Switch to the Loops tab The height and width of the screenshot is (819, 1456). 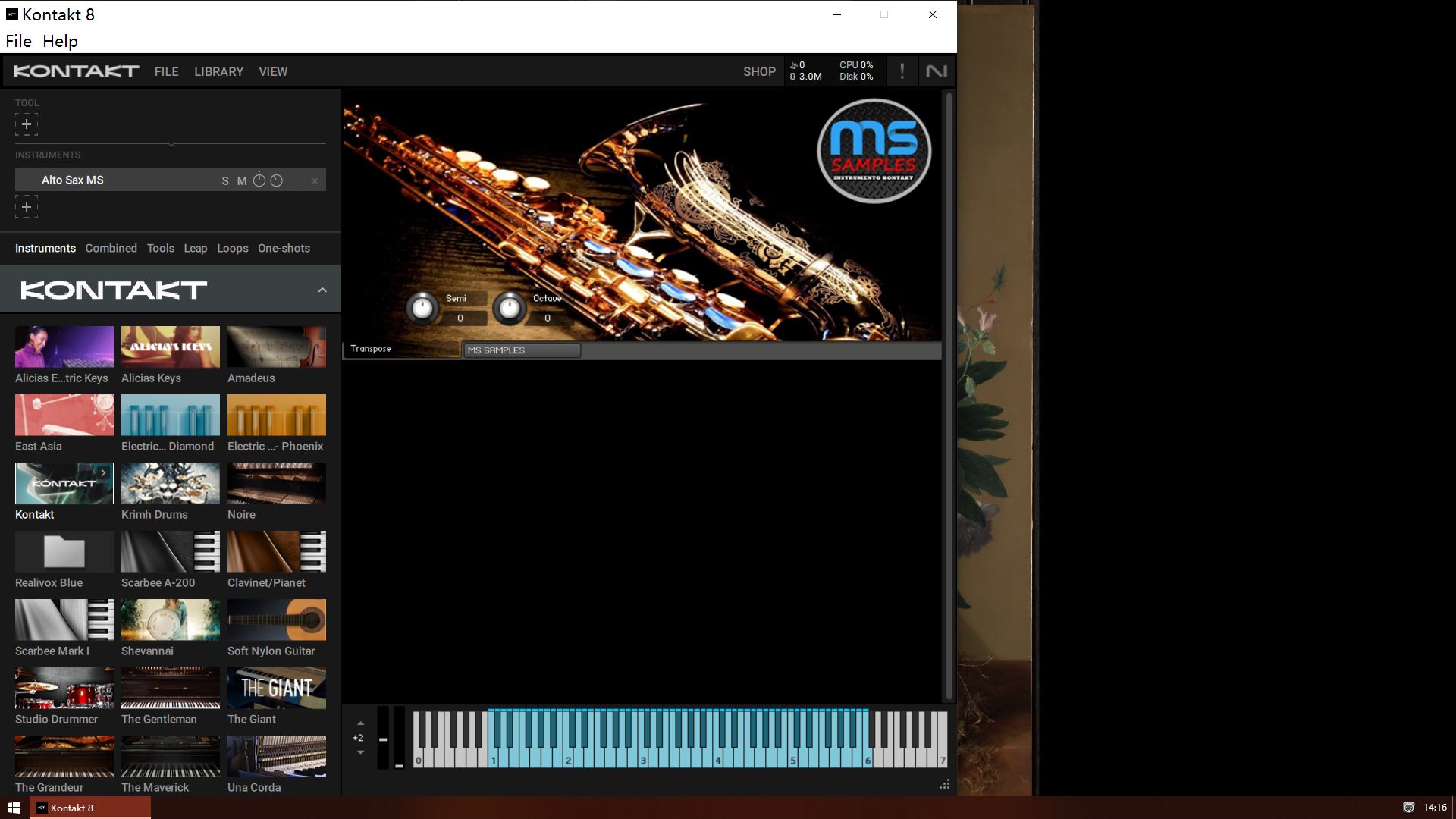(x=232, y=248)
